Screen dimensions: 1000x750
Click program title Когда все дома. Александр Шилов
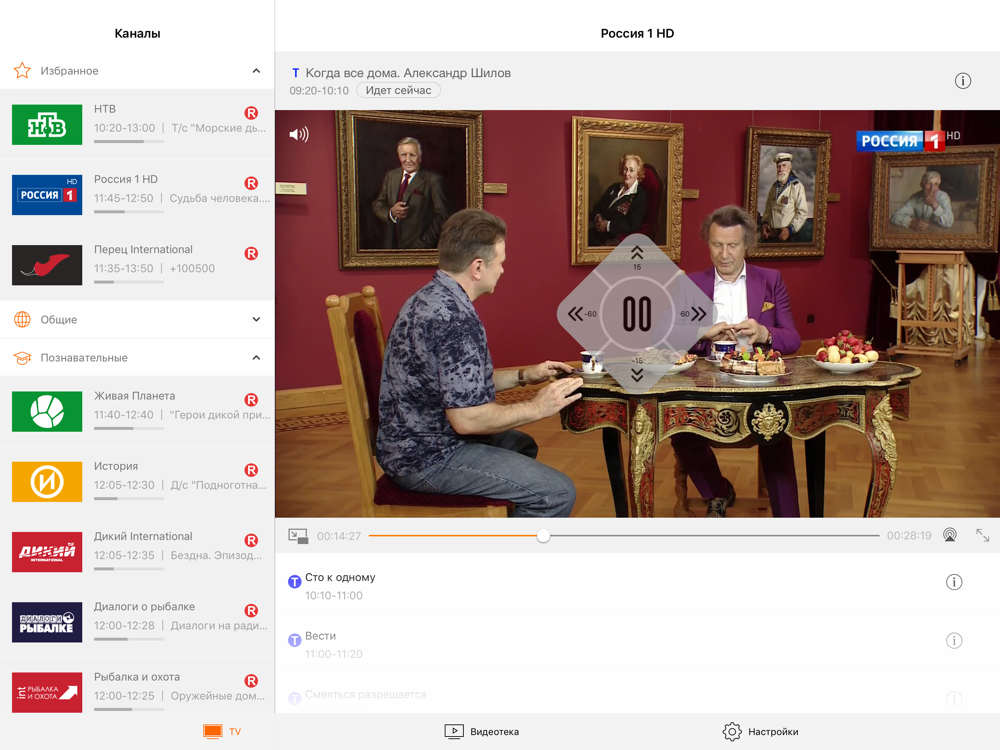(x=408, y=73)
